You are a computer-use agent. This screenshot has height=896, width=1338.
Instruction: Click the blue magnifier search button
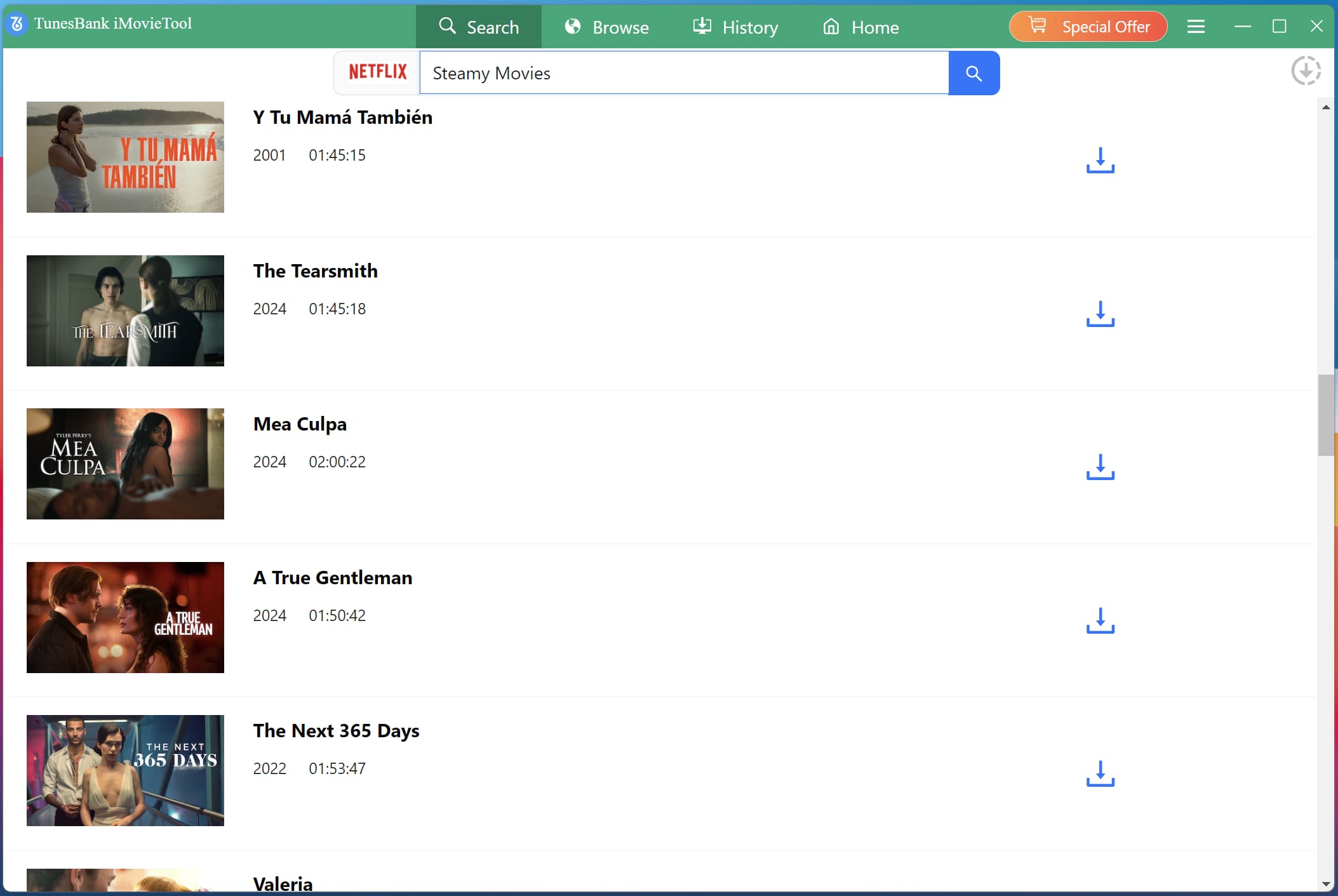(973, 74)
